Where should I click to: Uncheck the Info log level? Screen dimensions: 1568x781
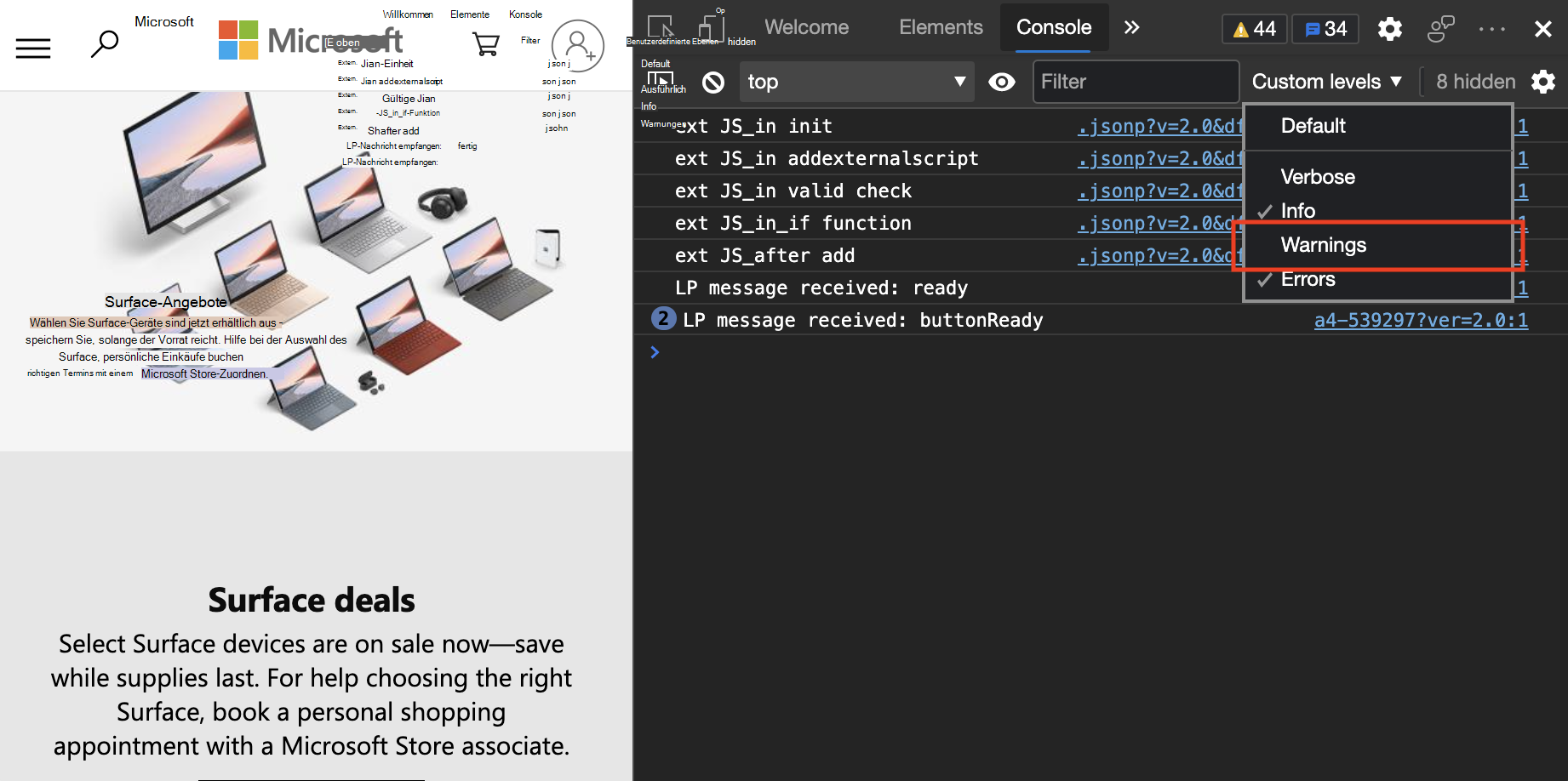click(1297, 211)
